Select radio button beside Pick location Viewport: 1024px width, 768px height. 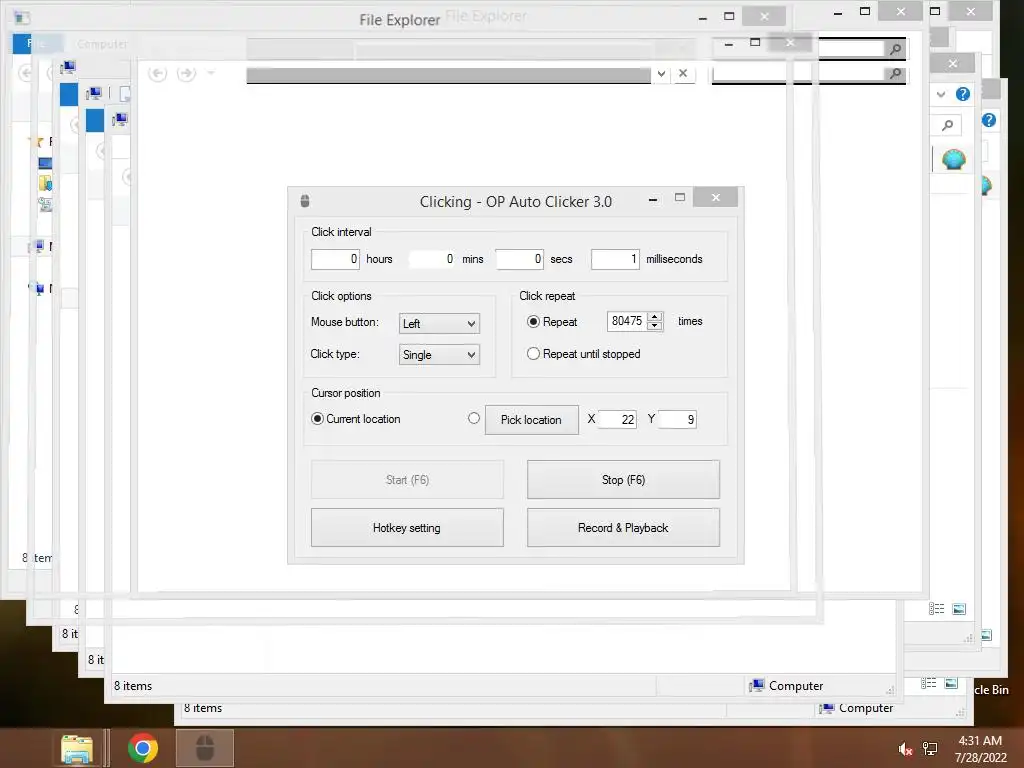474,418
